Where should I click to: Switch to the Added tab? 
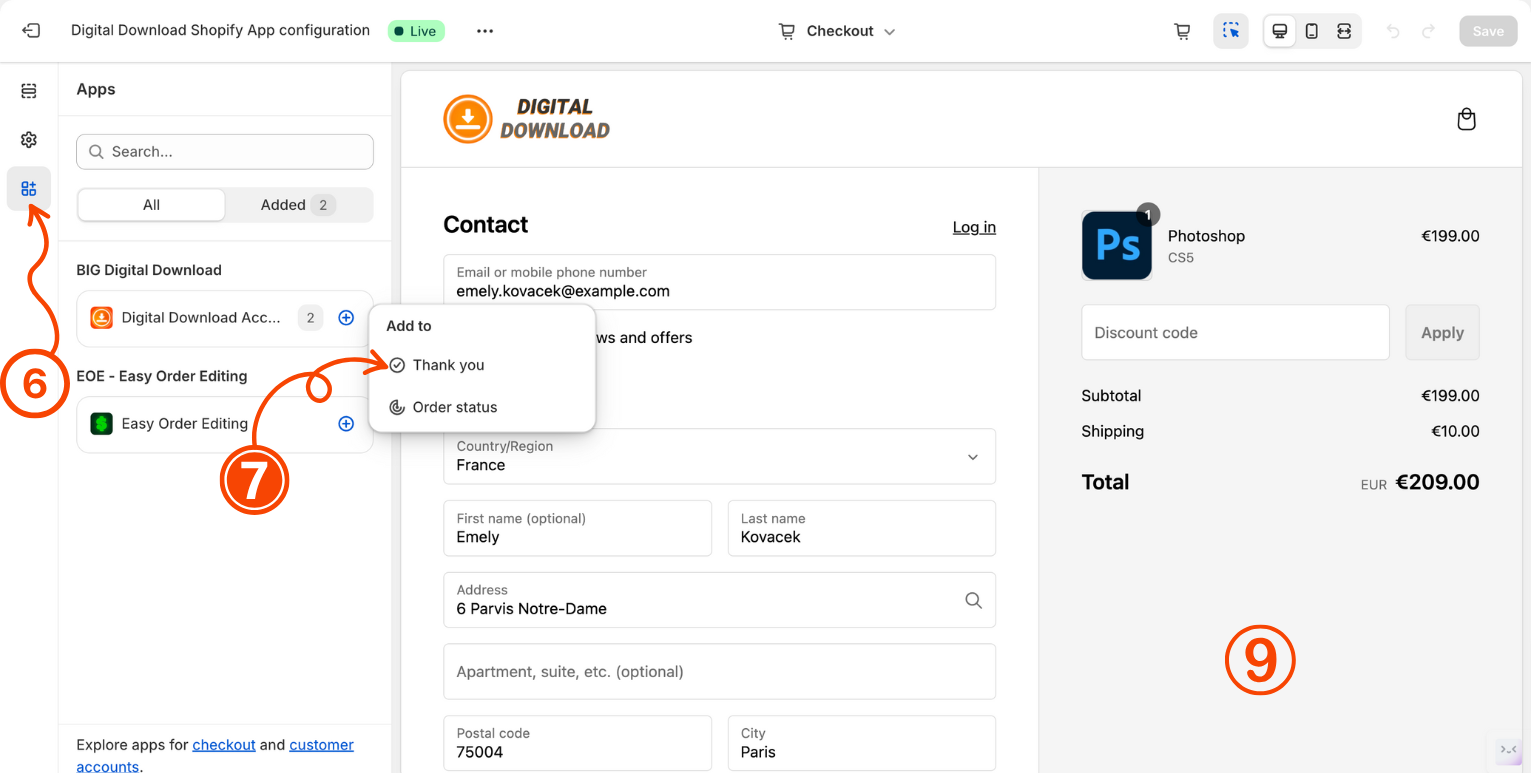pyautogui.click(x=298, y=205)
